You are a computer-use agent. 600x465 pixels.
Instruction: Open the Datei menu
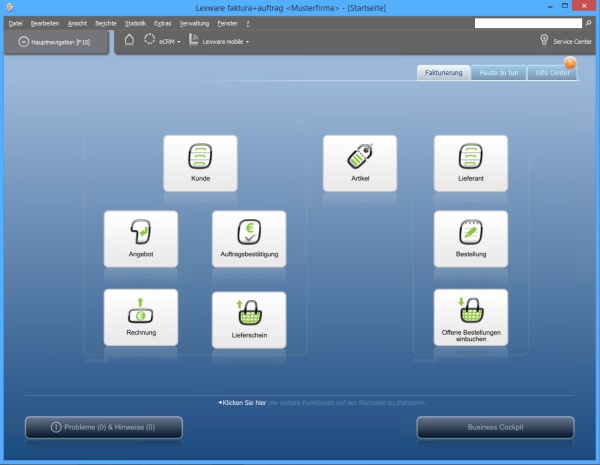pyautogui.click(x=15, y=23)
